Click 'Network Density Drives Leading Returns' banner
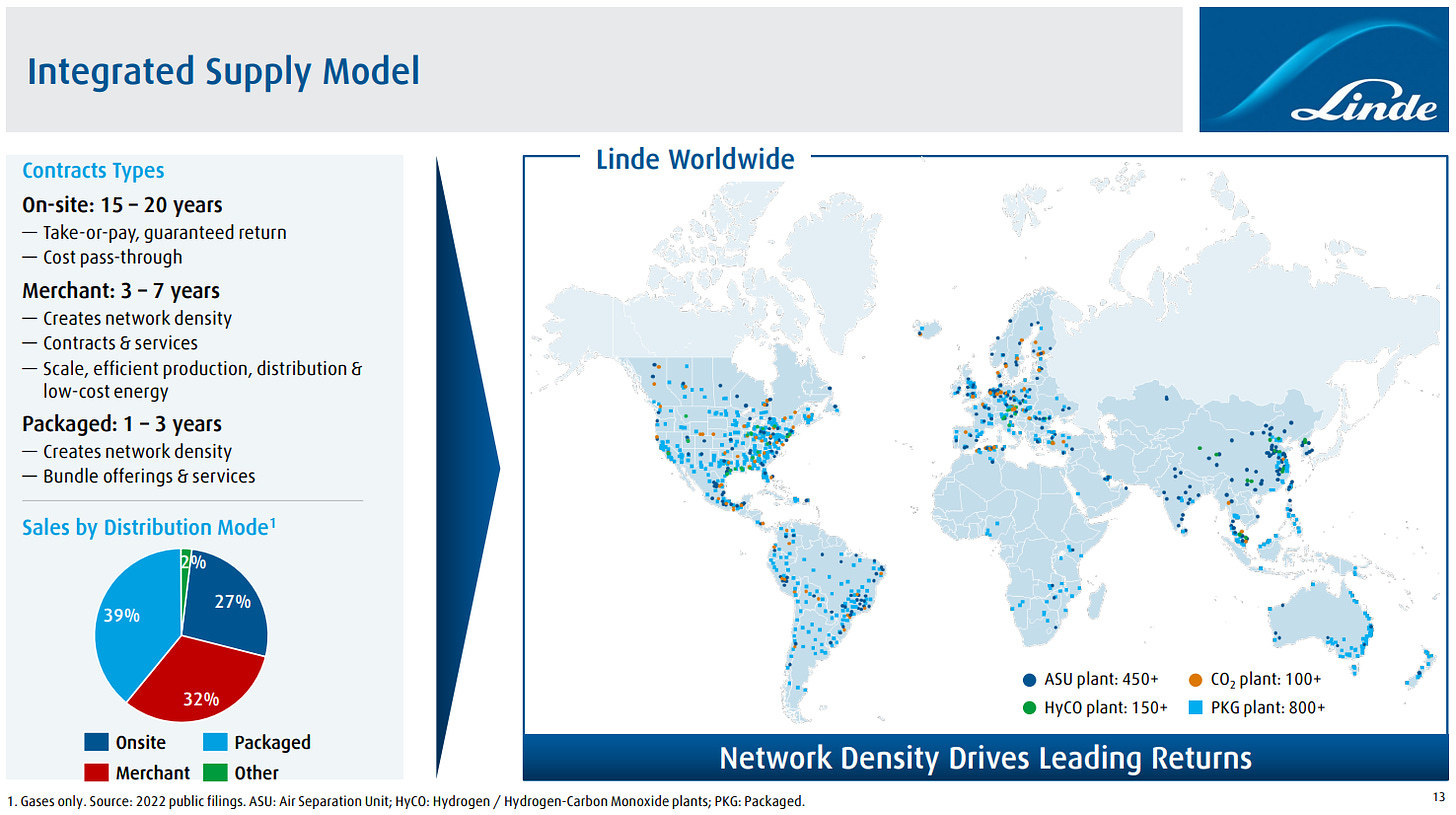This screenshot has width=1456, height=815. [x=985, y=758]
